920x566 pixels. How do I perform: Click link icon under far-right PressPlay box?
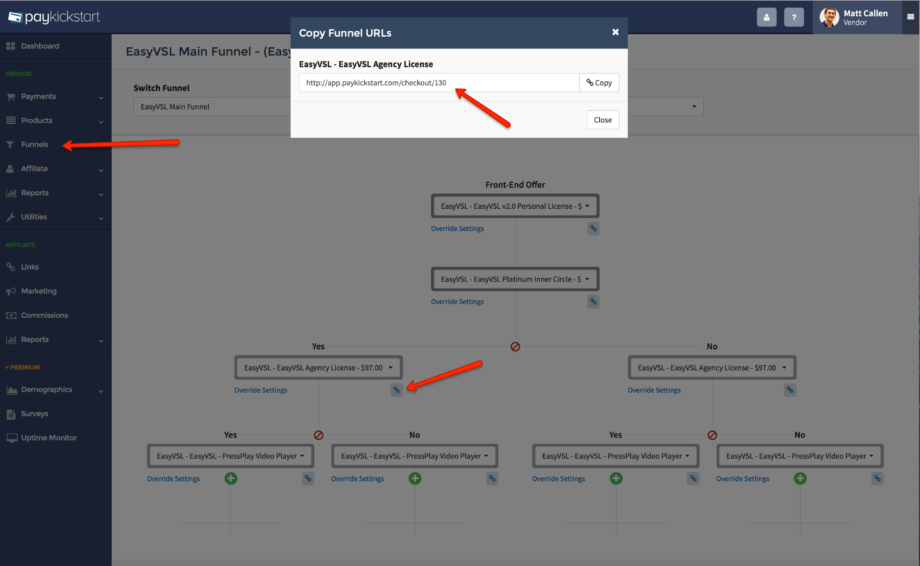coord(877,479)
